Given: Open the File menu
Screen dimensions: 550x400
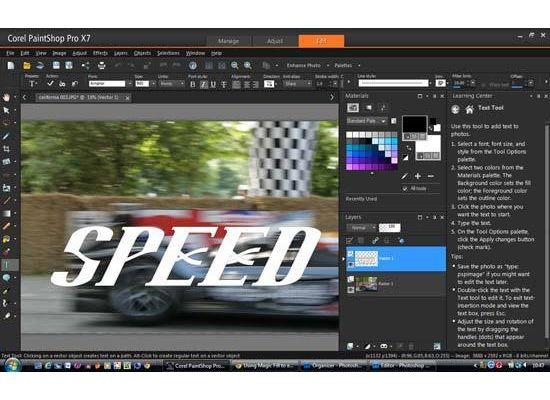Looking at the screenshot, I should click(10, 53).
